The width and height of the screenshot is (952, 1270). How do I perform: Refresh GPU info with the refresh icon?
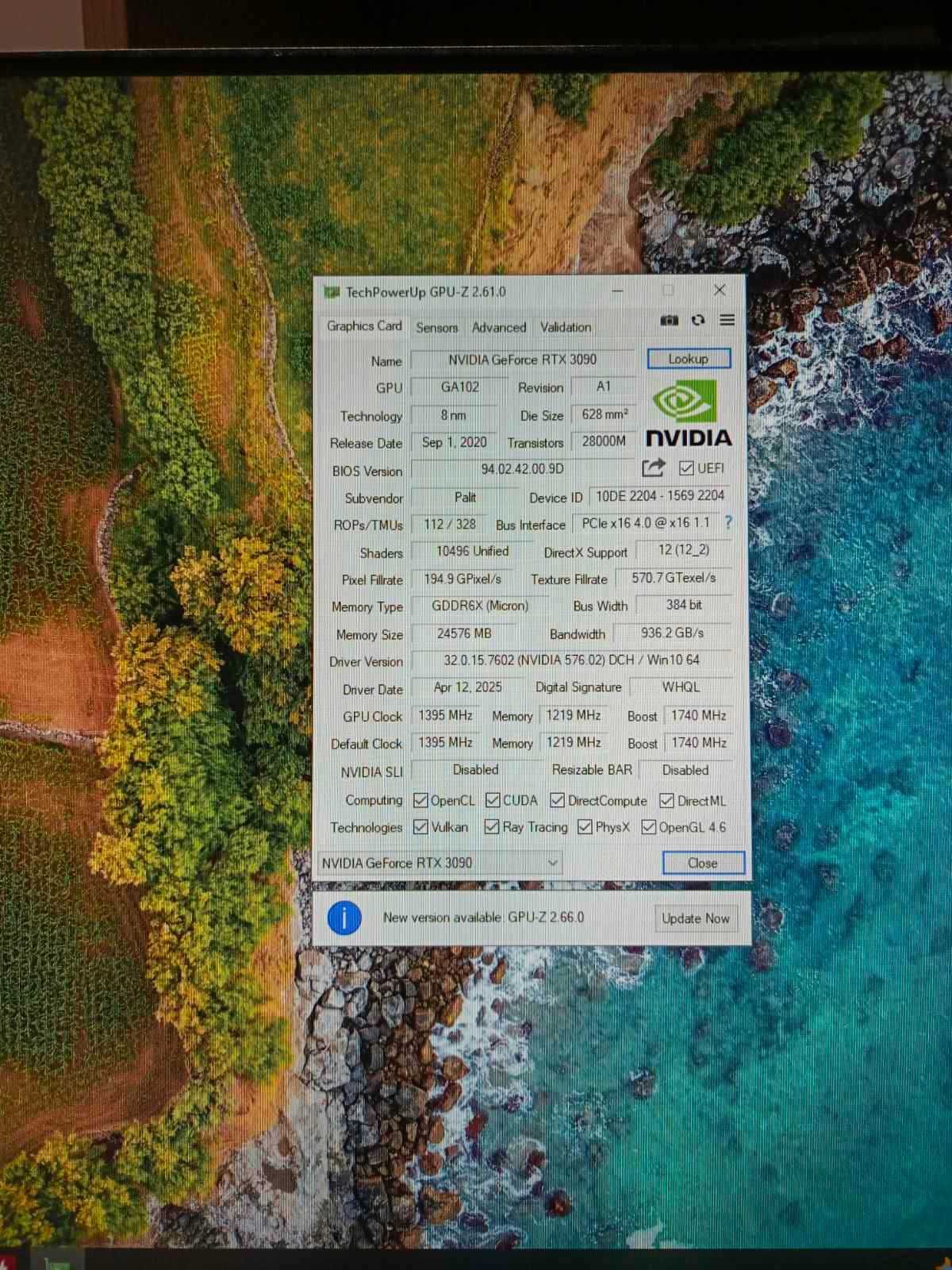[x=698, y=320]
